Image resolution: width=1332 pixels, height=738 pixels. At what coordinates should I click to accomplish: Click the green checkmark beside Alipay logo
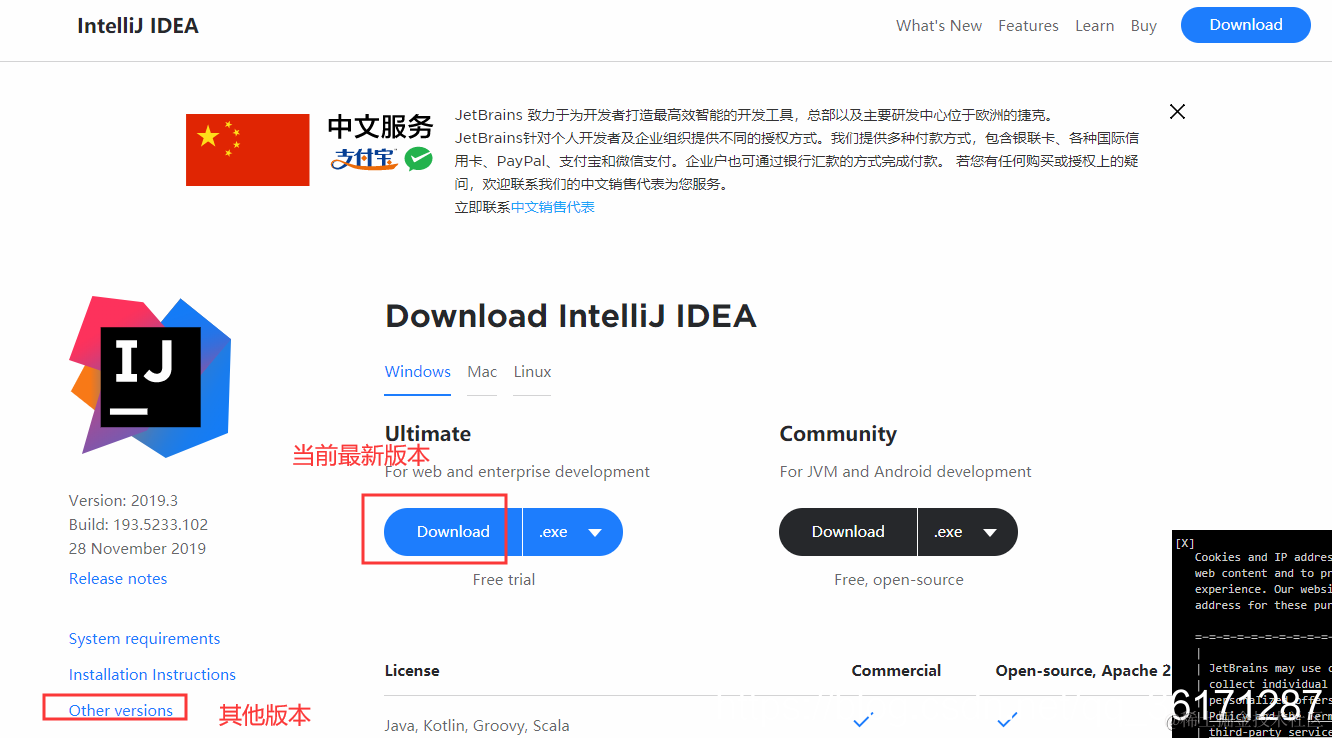point(418,158)
